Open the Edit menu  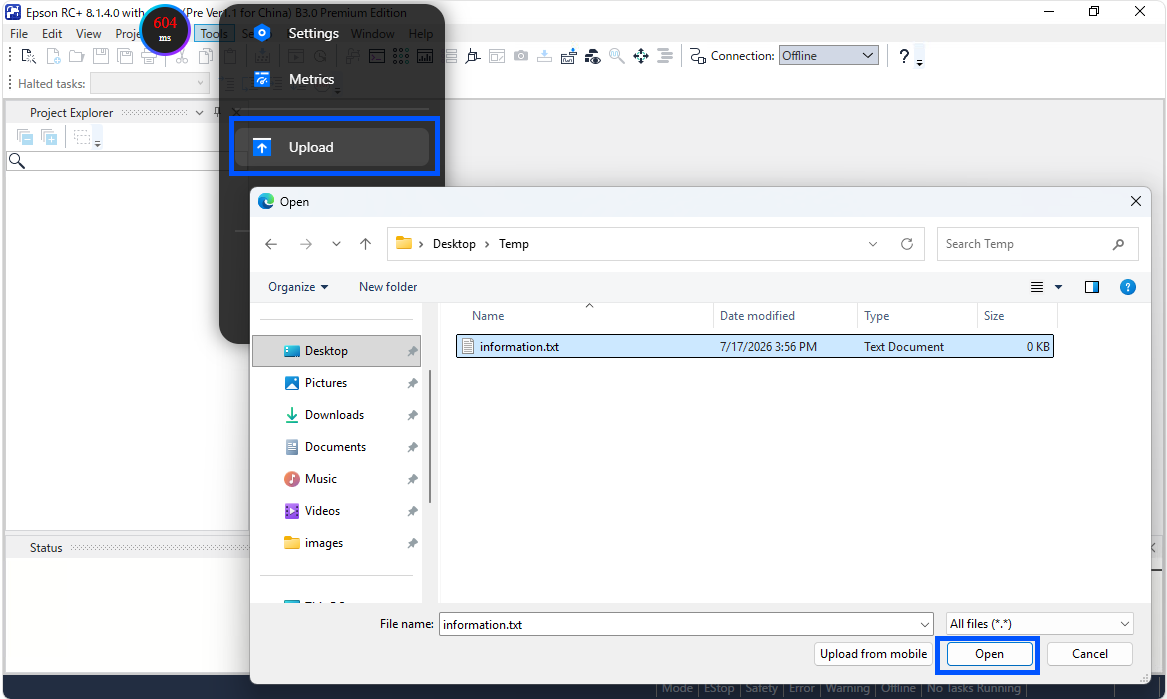tap(52, 33)
